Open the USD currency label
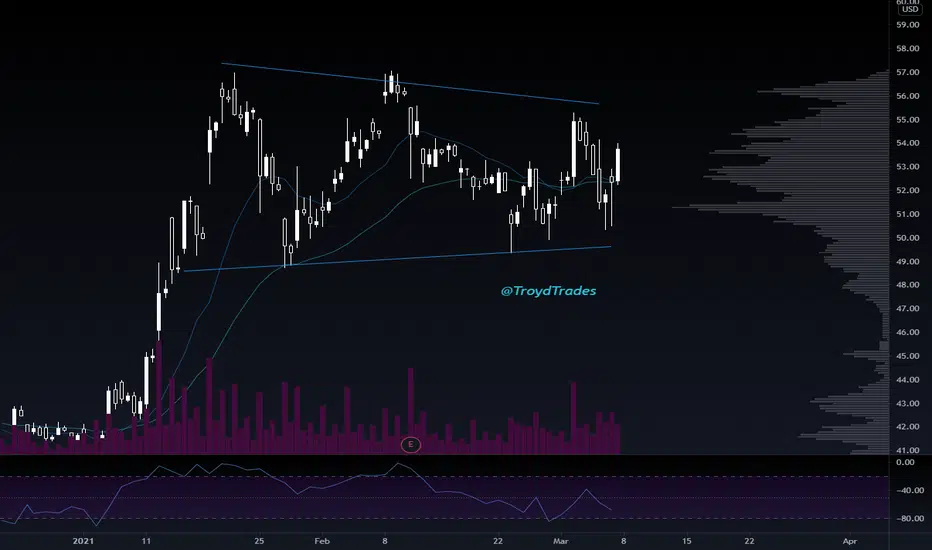Viewport: 932px width, 550px height. (x=909, y=9)
